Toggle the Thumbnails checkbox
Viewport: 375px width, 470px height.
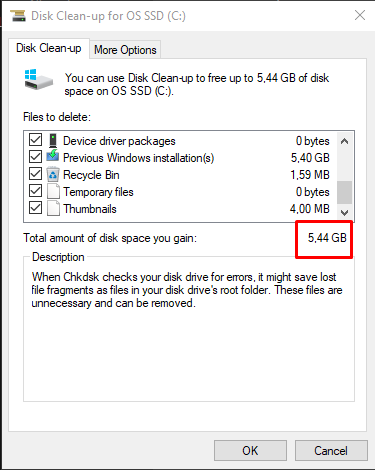point(35,208)
